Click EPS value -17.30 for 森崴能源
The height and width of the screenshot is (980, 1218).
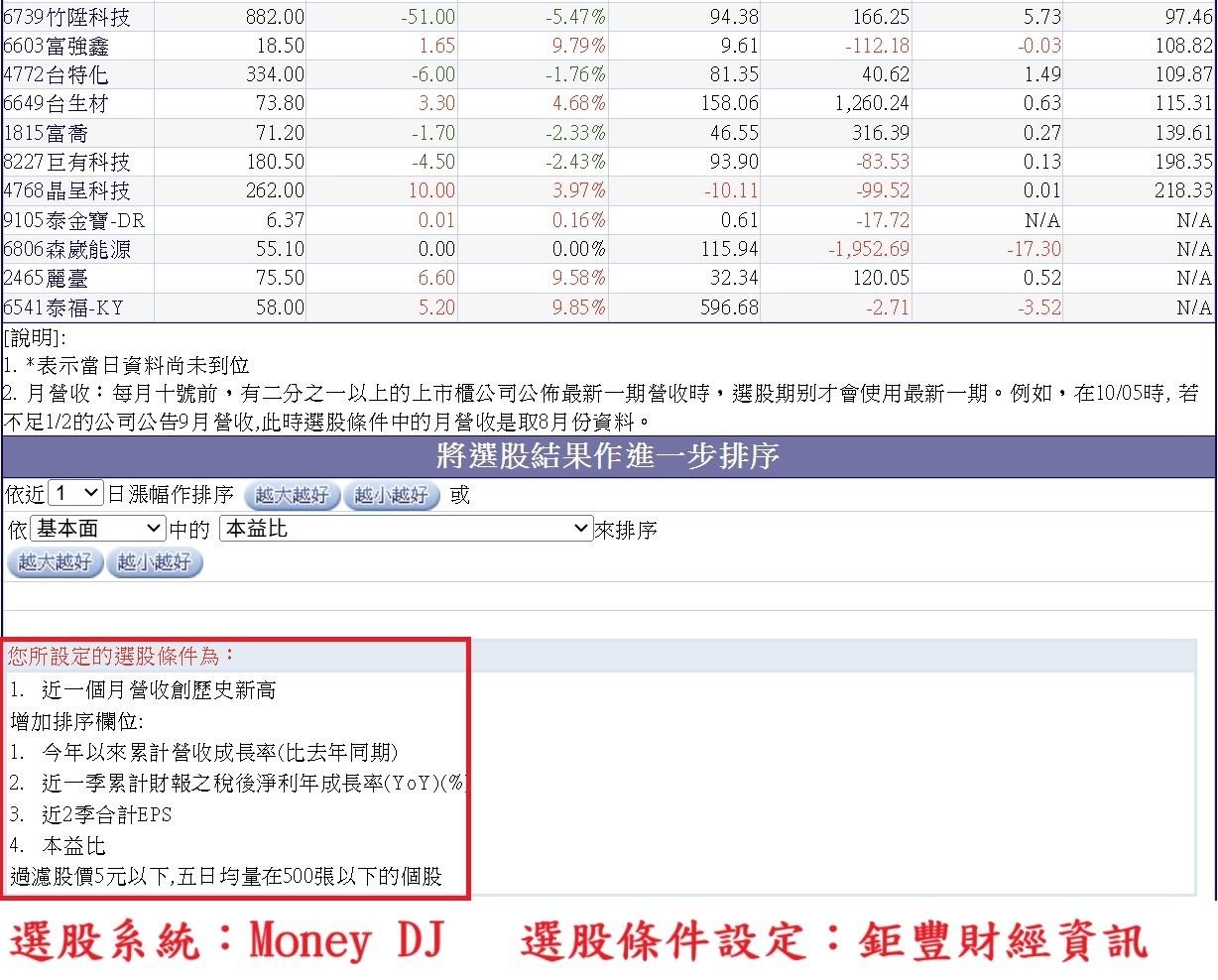[x=1034, y=249]
